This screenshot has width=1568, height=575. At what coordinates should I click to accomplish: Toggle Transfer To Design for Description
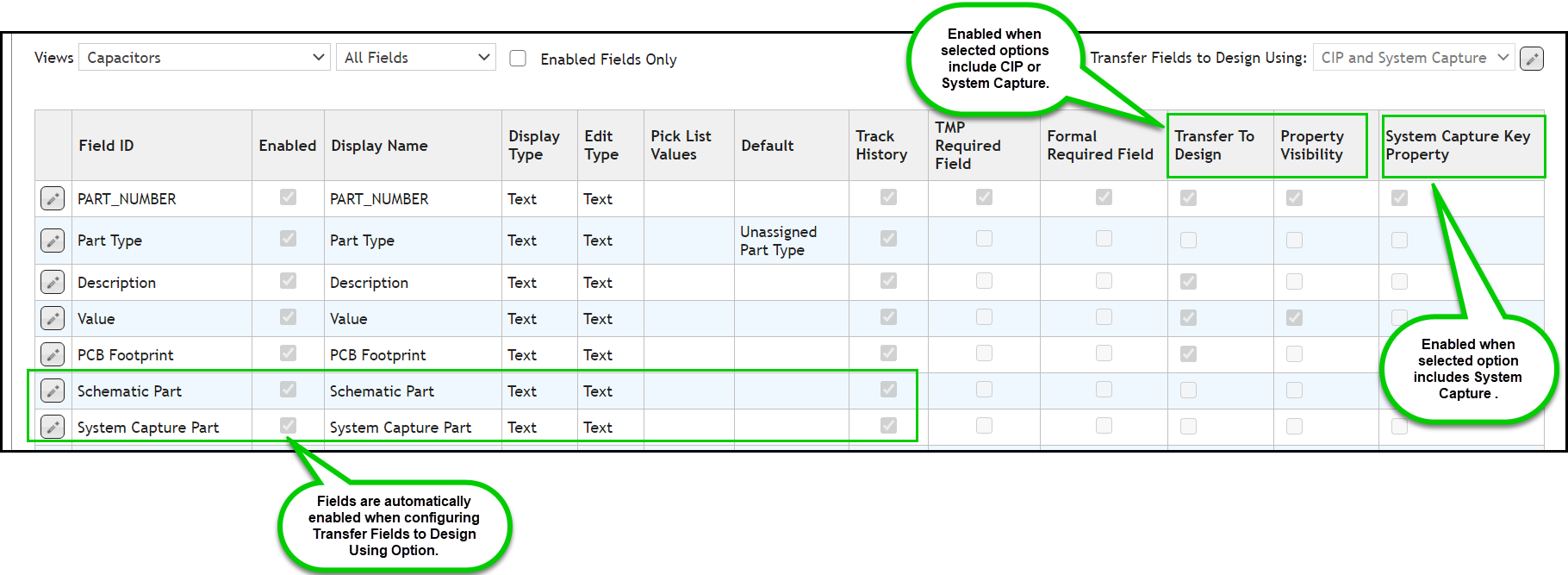(x=1188, y=280)
